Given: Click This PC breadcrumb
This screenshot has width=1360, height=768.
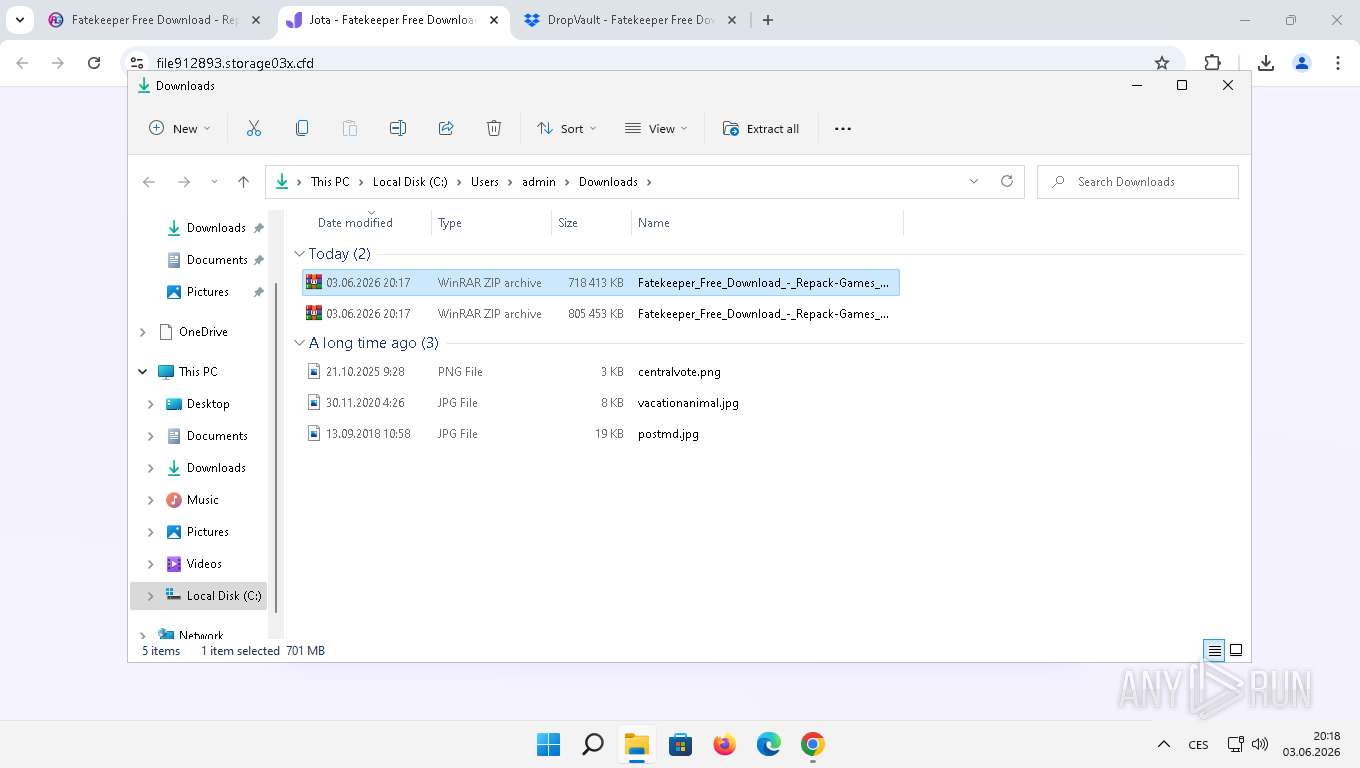Looking at the screenshot, I should (x=330, y=182).
